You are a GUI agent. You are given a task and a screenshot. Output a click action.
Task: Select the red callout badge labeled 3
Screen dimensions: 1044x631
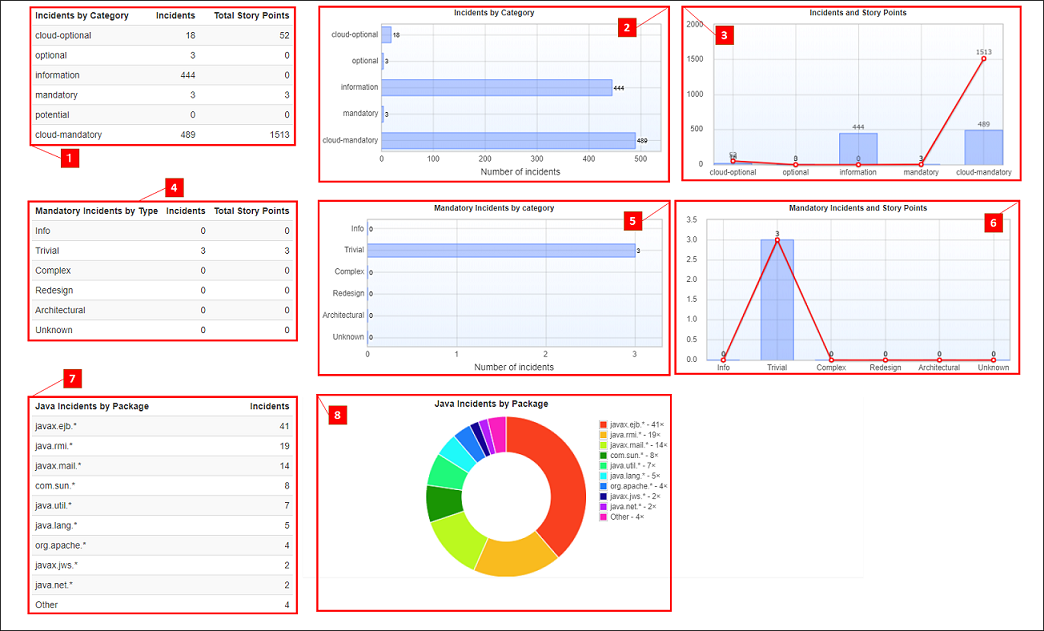pyautogui.click(x=725, y=34)
